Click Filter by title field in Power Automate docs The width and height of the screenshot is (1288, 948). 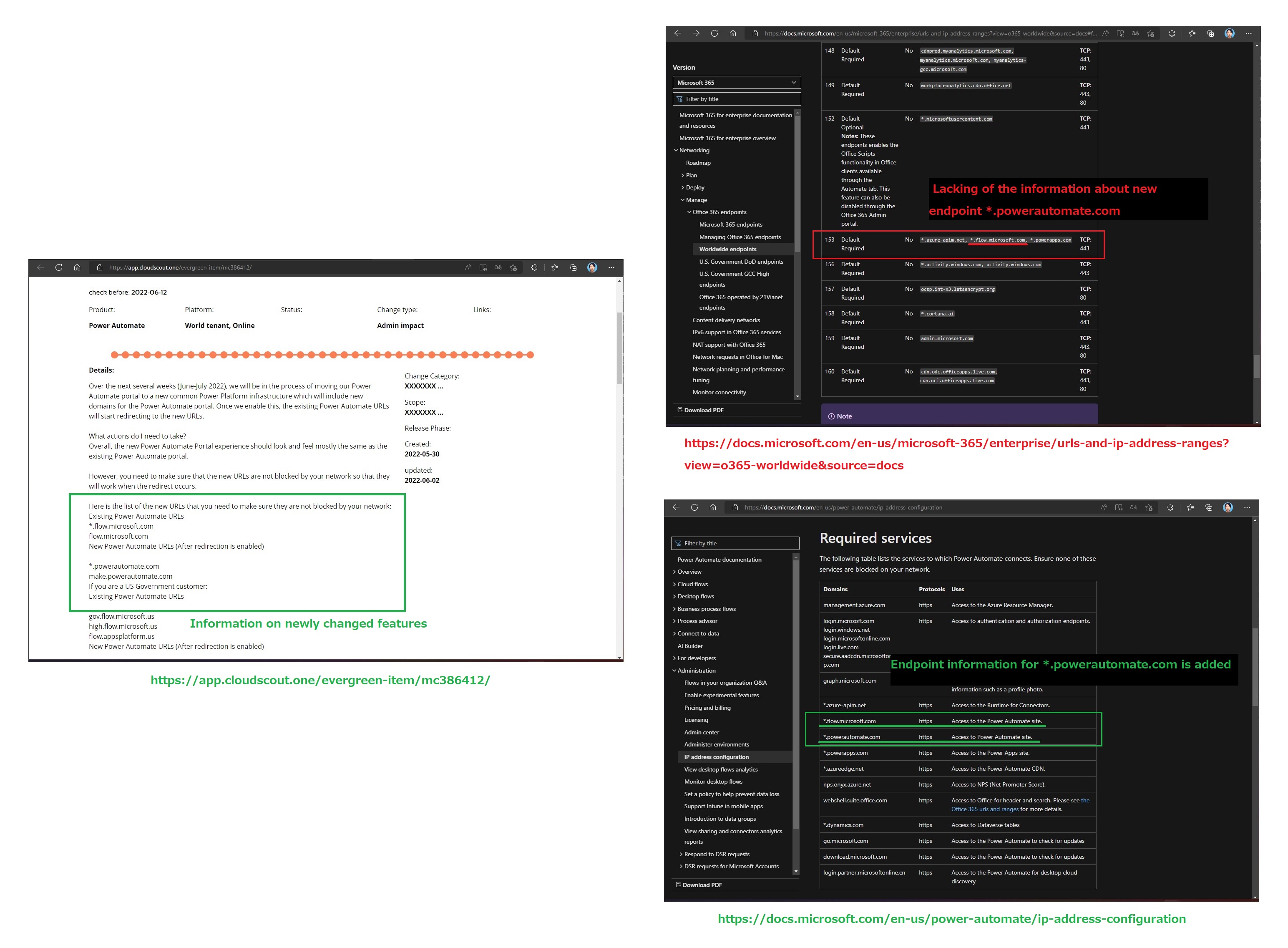(736, 543)
